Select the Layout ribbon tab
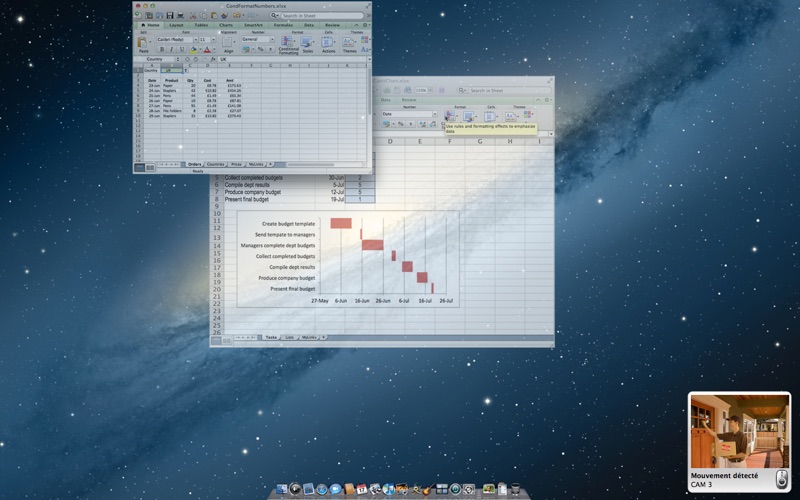800x500 pixels. 176,25
